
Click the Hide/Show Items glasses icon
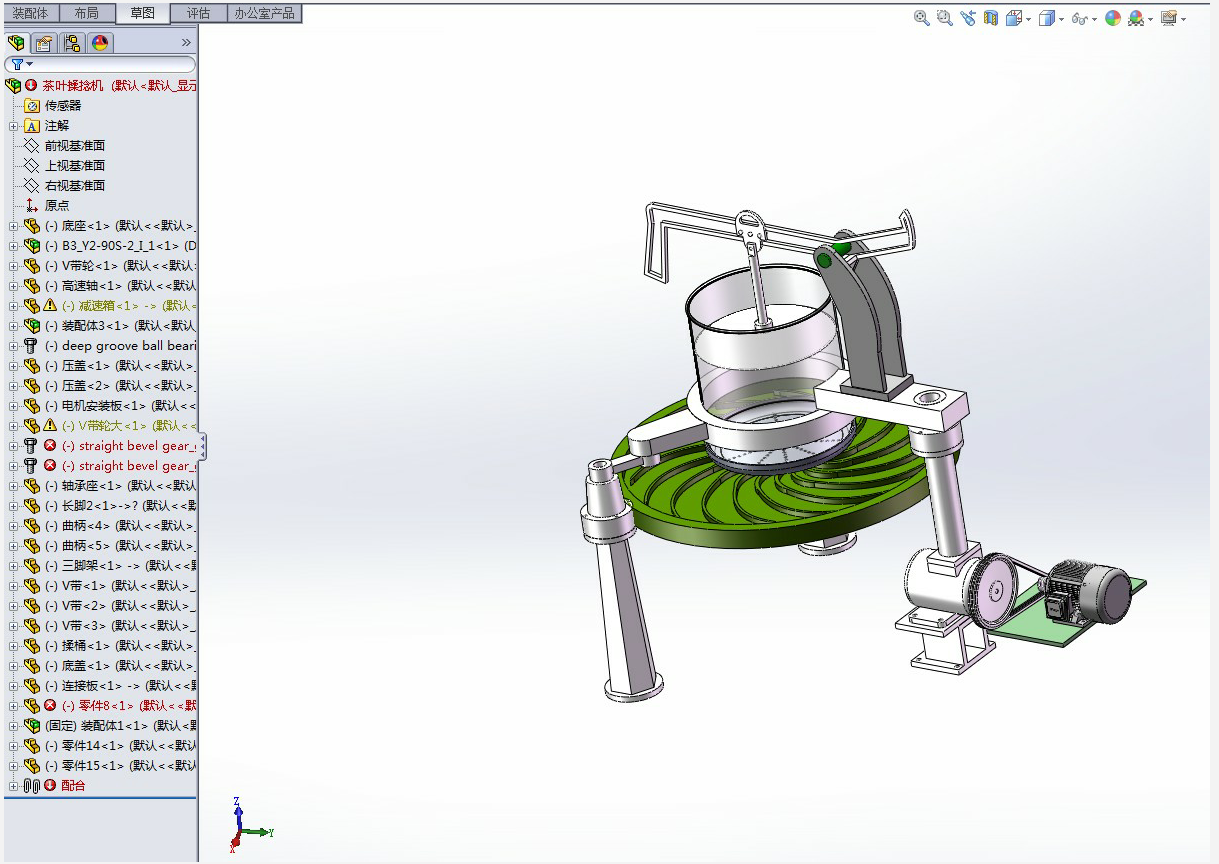[1079, 18]
